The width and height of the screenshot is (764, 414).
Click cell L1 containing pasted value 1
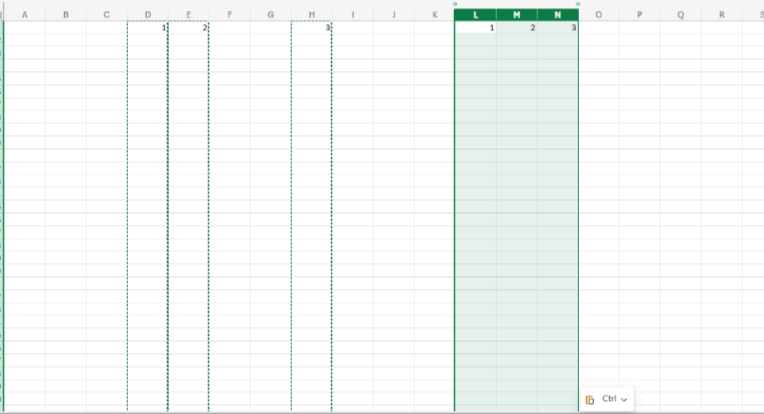[x=476, y=27]
